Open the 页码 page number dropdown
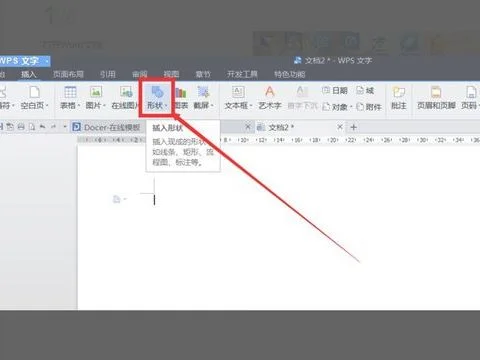 coord(471,98)
